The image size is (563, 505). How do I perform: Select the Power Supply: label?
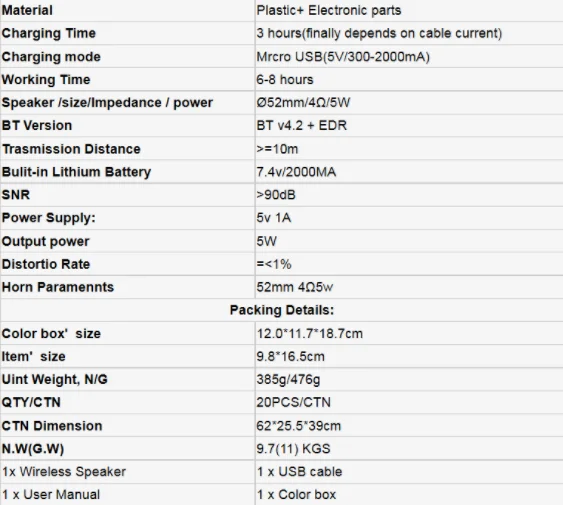pos(48,218)
